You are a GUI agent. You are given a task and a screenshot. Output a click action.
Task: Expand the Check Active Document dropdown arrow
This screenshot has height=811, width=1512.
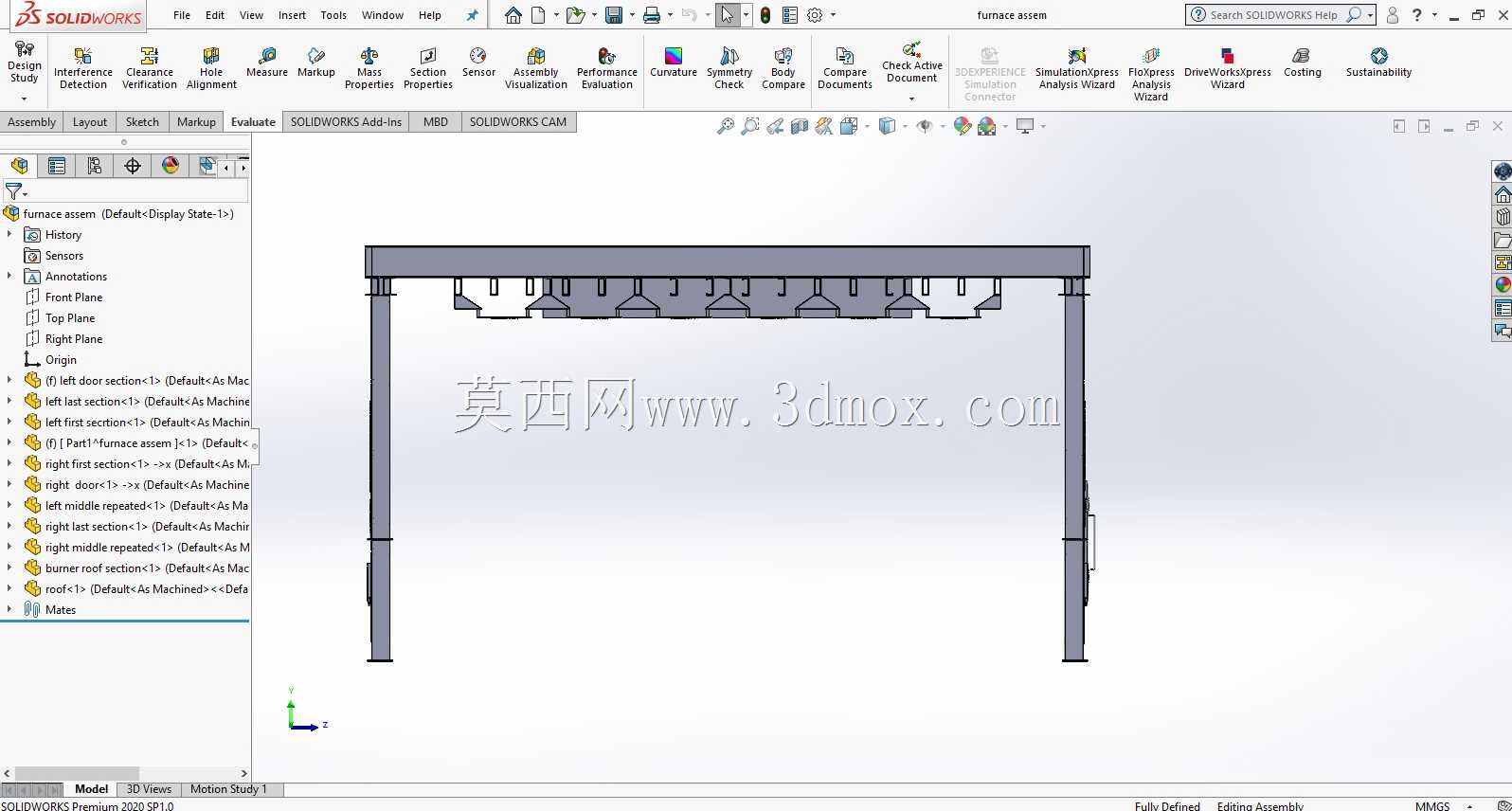point(911,99)
